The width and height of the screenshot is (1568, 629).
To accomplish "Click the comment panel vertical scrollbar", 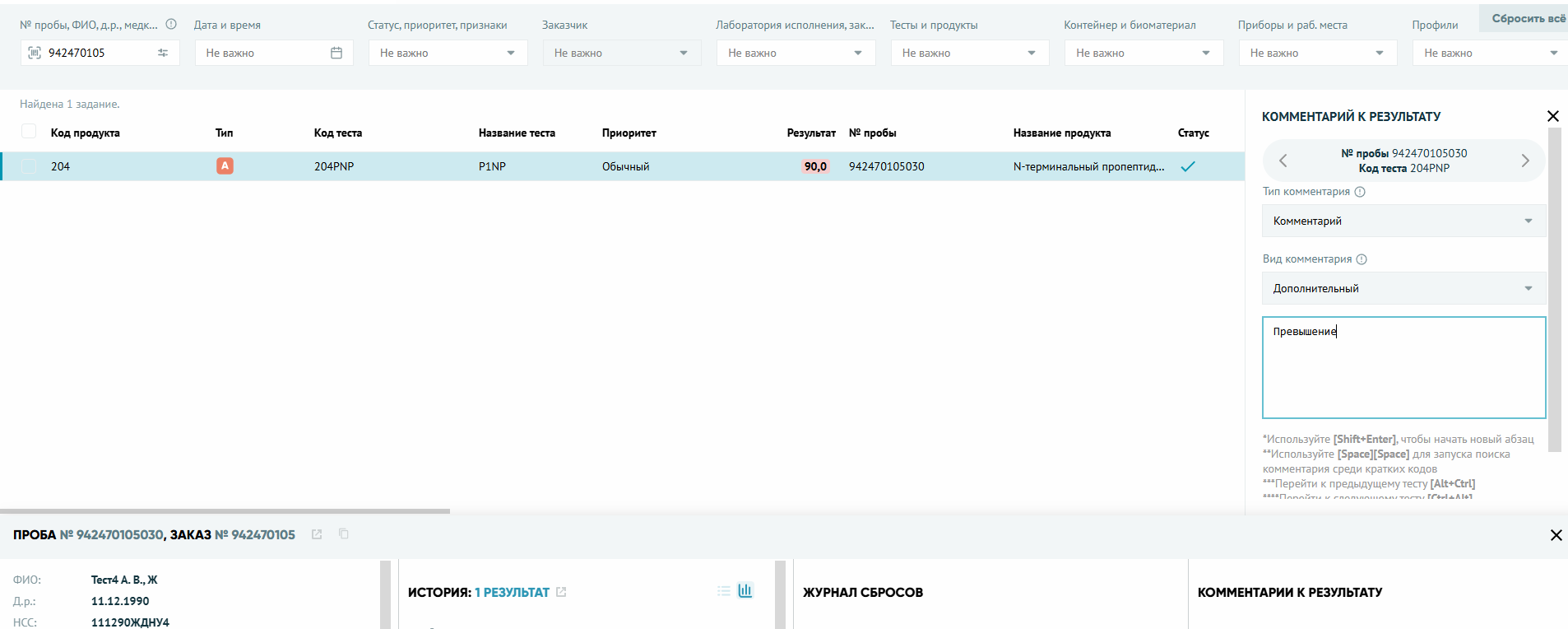I will click(1554, 288).
